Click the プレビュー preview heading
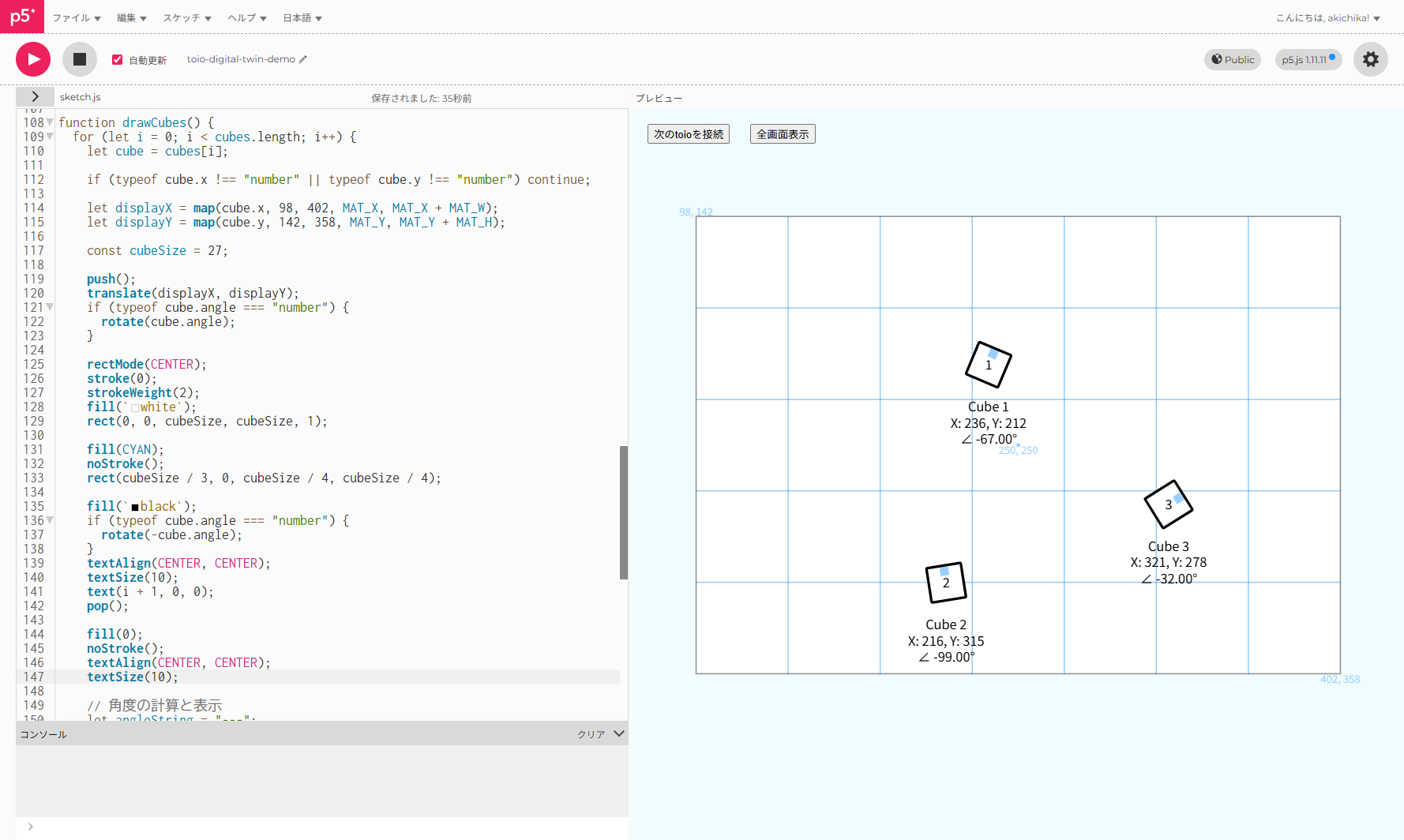 [x=659, y=98]
